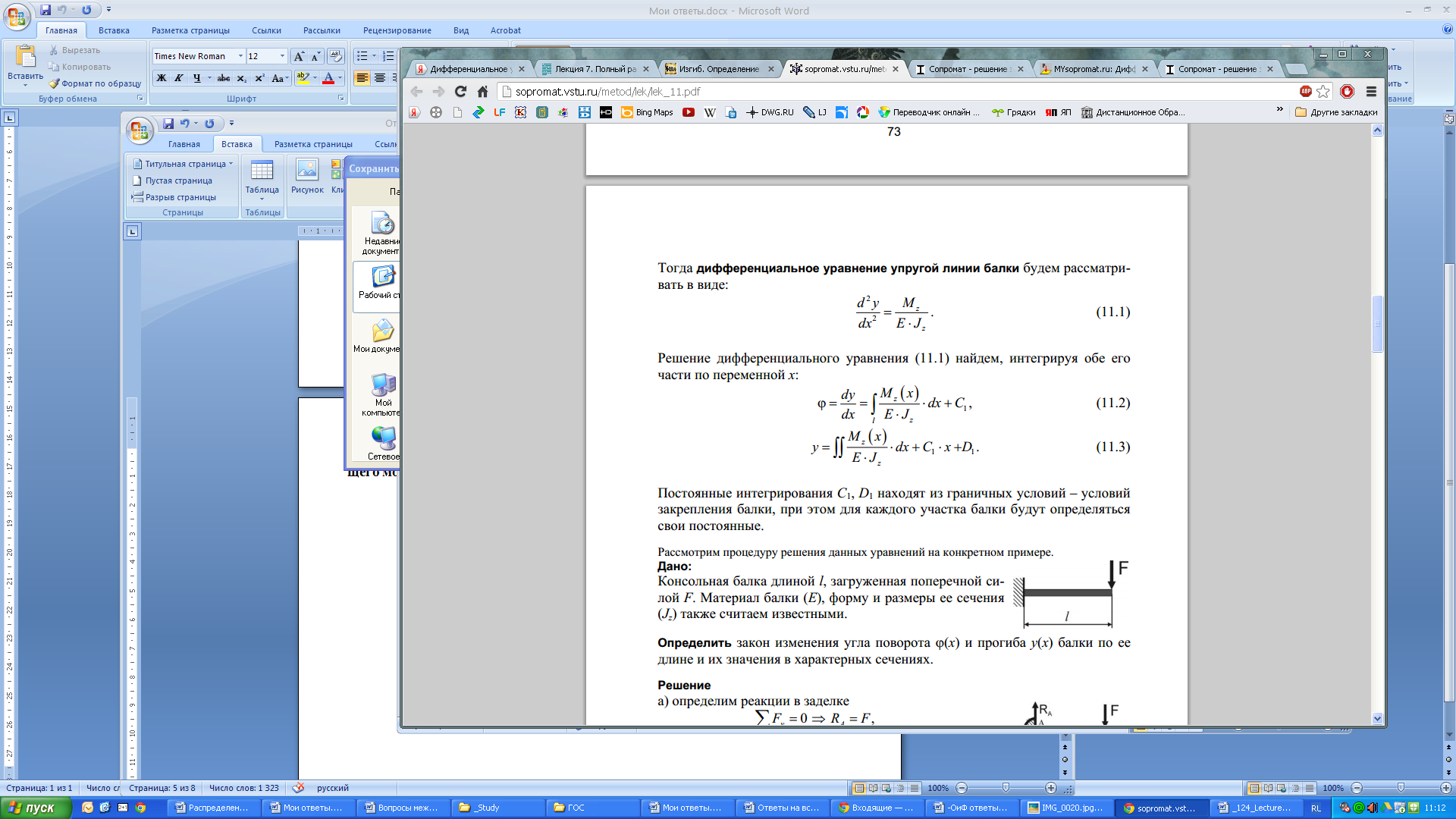The width and height of the screenshot is (1456, 819).
Task: Open the Bing Maps bookmark
Action: (x=647, y=112)
